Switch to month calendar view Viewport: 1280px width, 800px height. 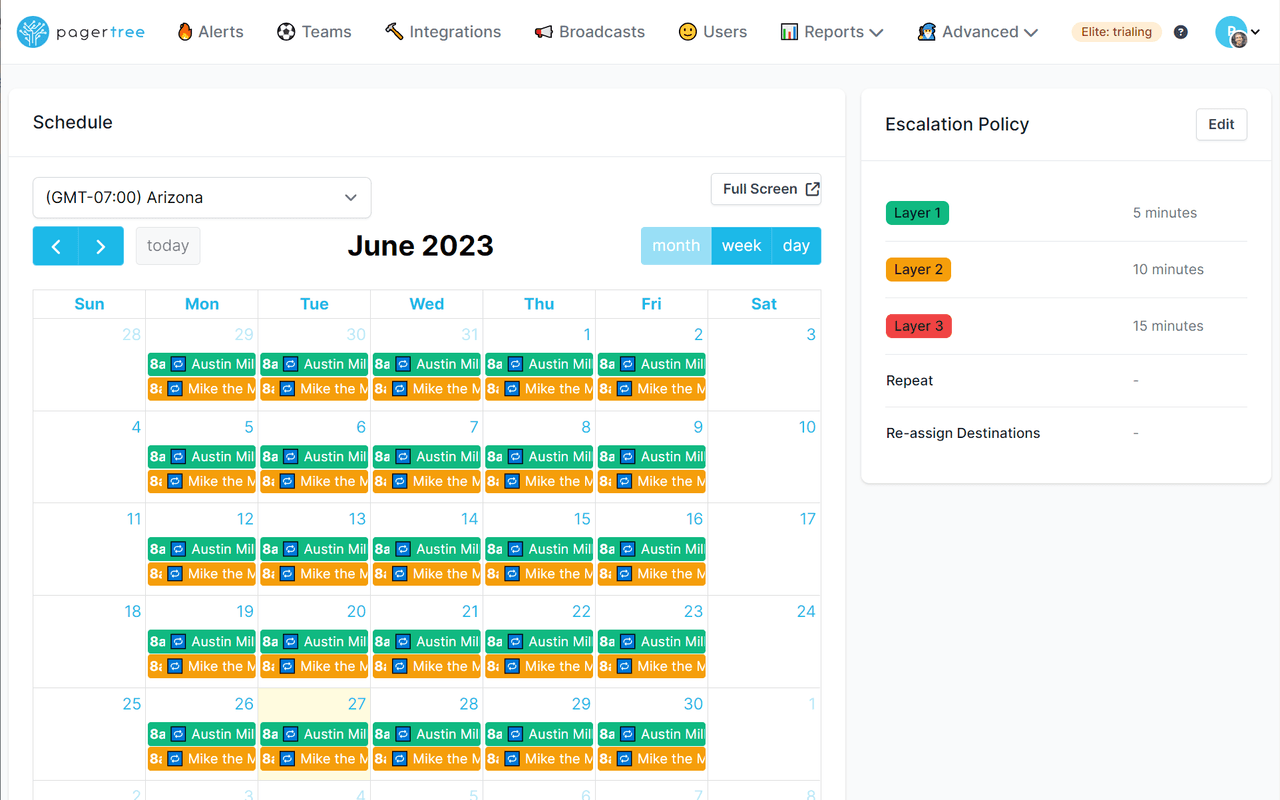point(676,245)
